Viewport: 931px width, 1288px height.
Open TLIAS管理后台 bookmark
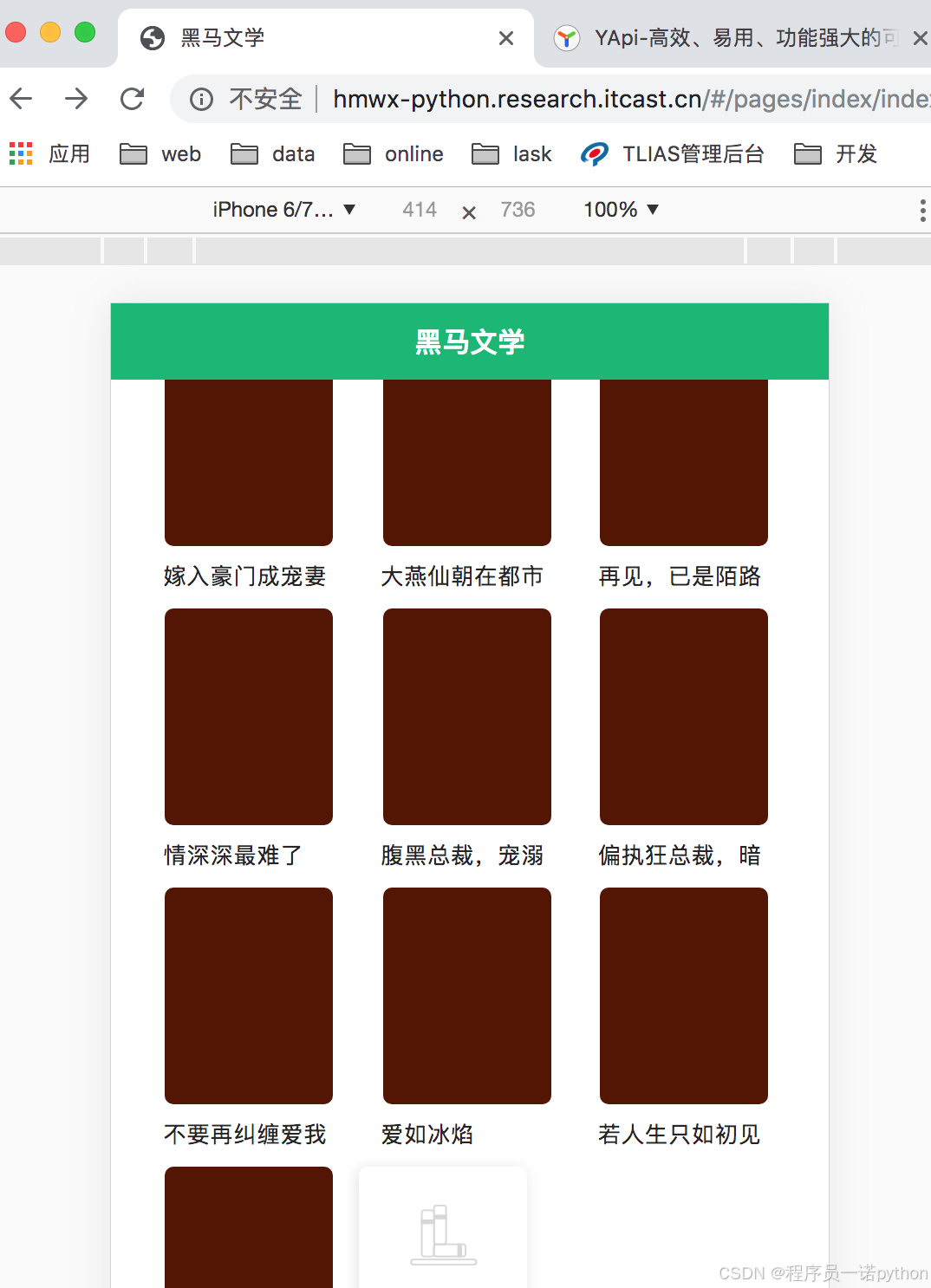click(673, 154)
